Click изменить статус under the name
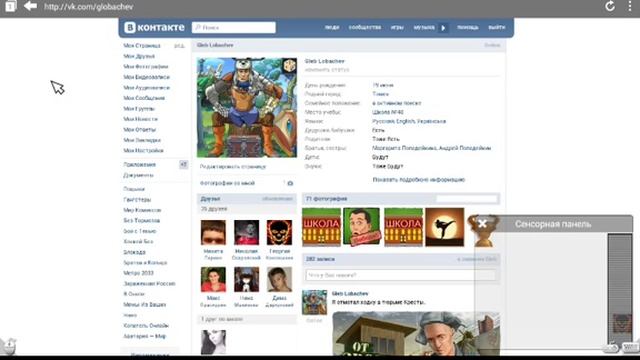Screen dimensions: 640x360 (327, 70)
